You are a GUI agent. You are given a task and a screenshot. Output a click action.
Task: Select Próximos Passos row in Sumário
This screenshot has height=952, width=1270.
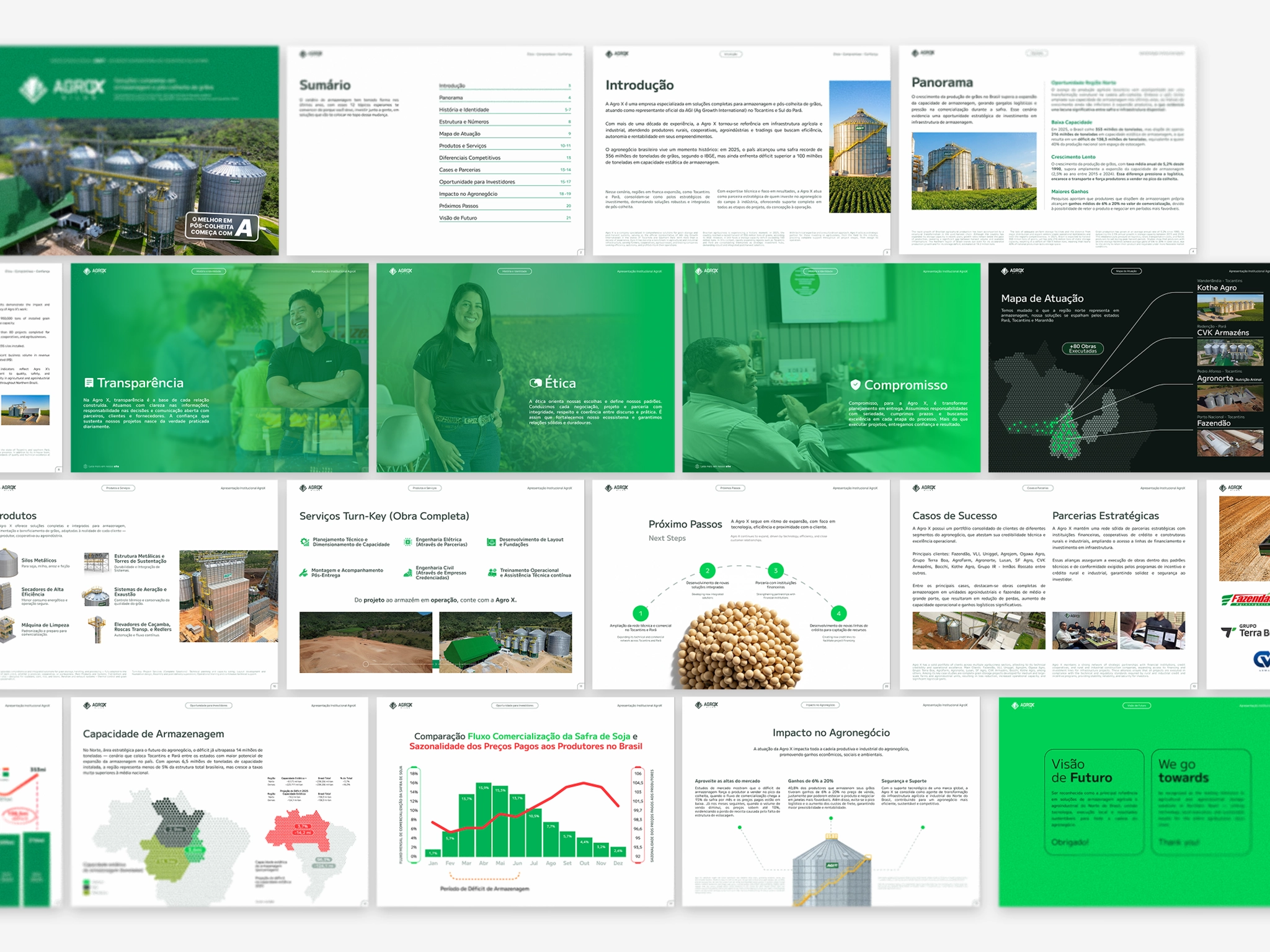tap(505, 206)
